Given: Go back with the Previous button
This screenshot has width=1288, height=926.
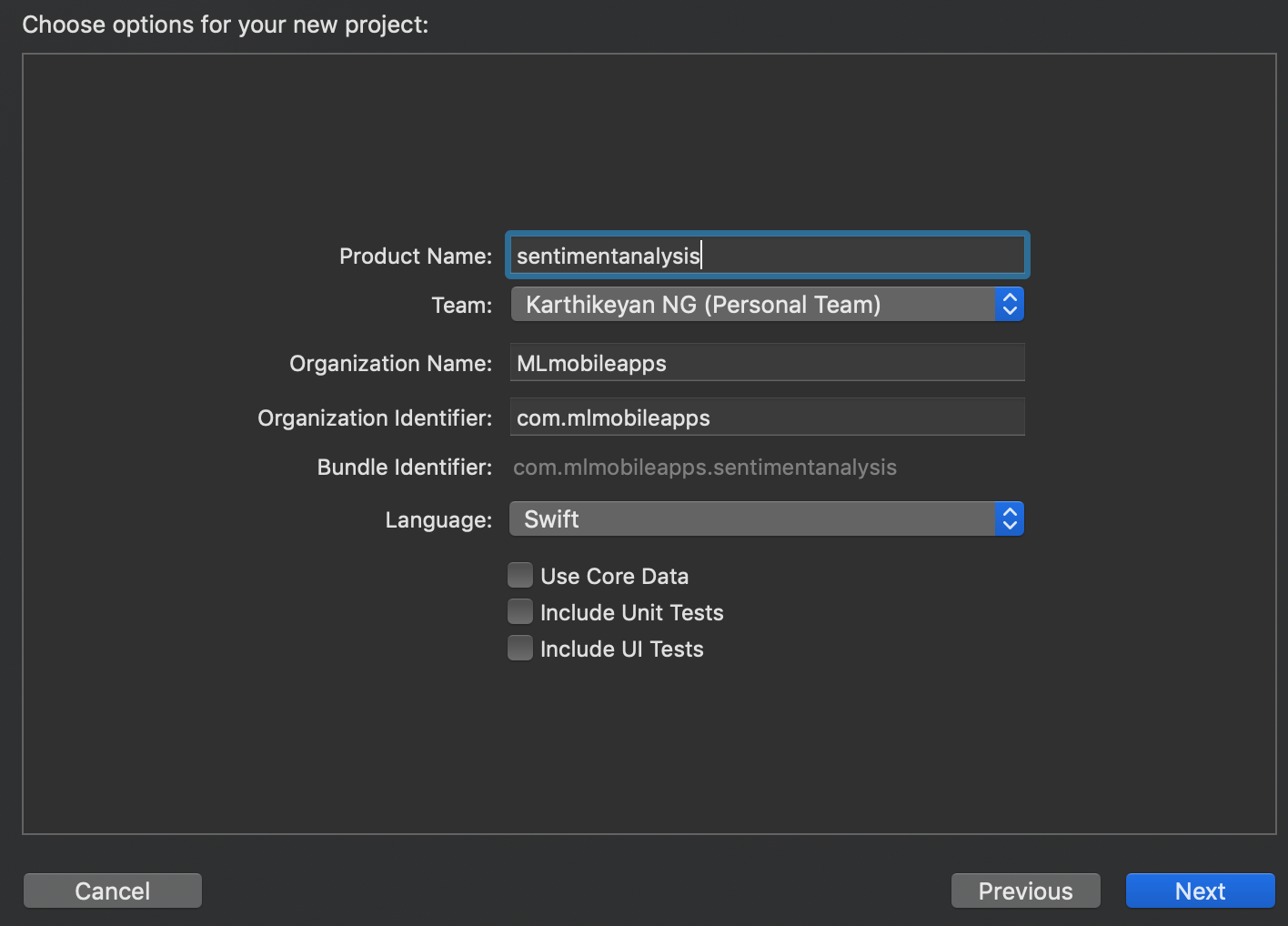Looking at the screenshot, I should coord(1026,891).
